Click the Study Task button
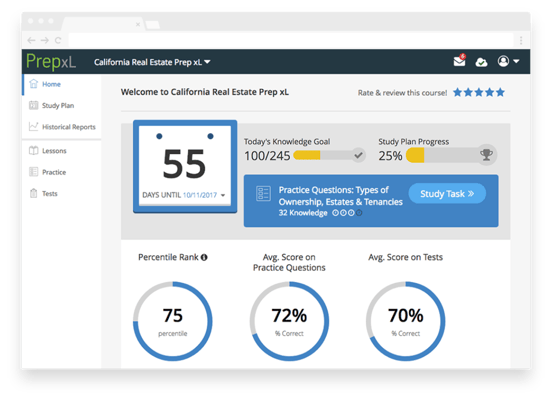The width and height of the screenshot is (552, 400). (x=447, y=193)
